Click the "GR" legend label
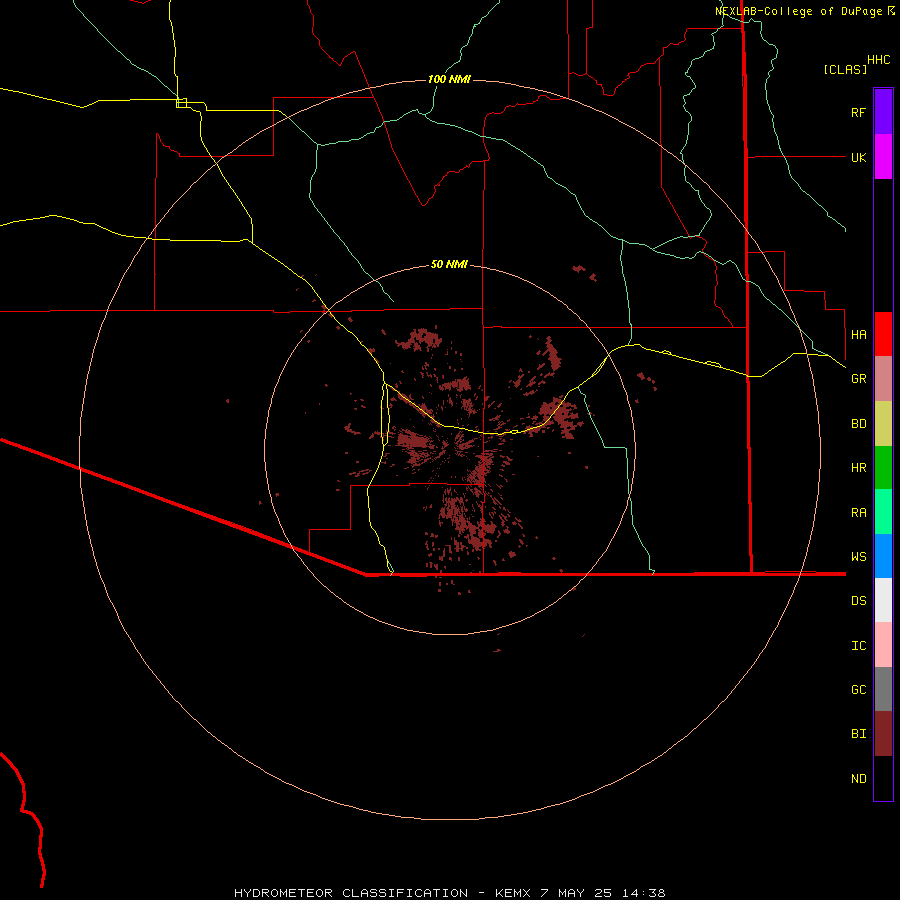This screenshot has height=900, width=900. [858, 379]
